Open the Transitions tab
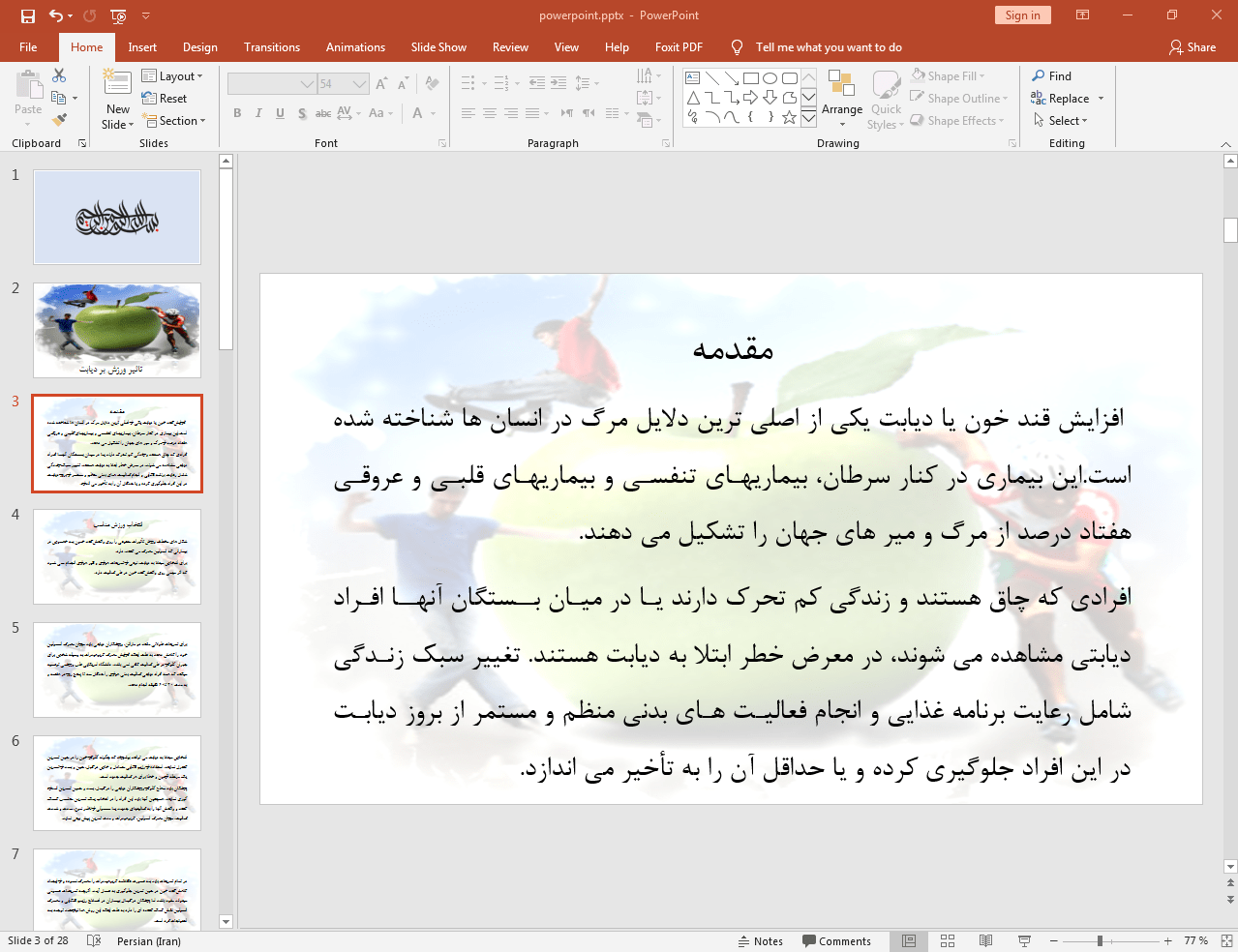This screenshot has width=1238, height=952. 272,47
